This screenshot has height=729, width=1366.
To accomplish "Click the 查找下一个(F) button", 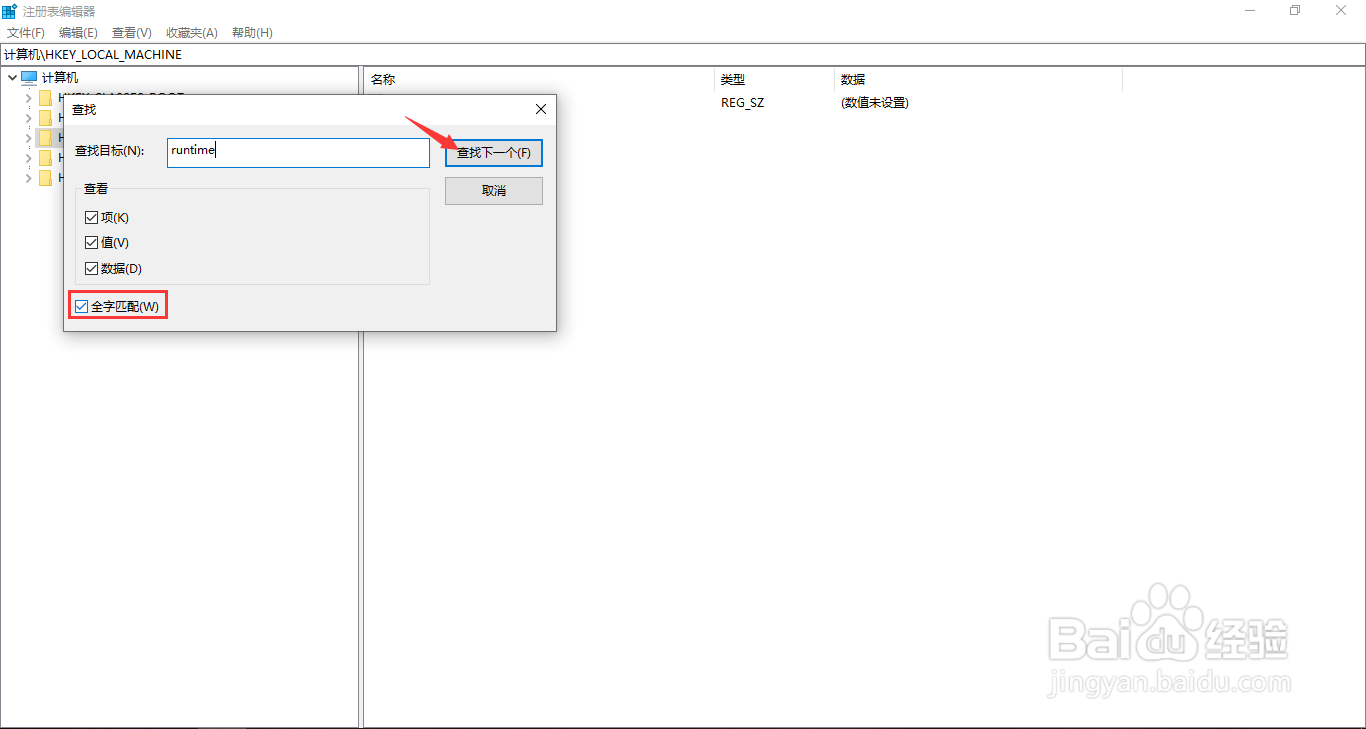I will 494,153.
